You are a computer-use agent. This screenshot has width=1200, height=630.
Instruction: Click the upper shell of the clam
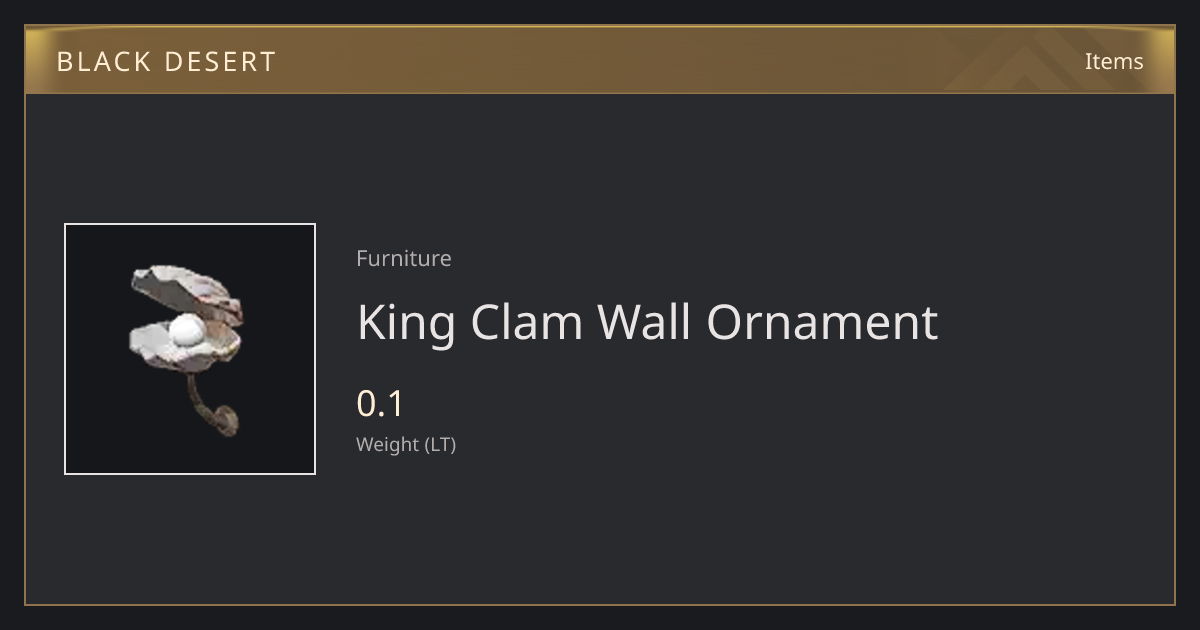pyautogui.click(x=188, y=290)
